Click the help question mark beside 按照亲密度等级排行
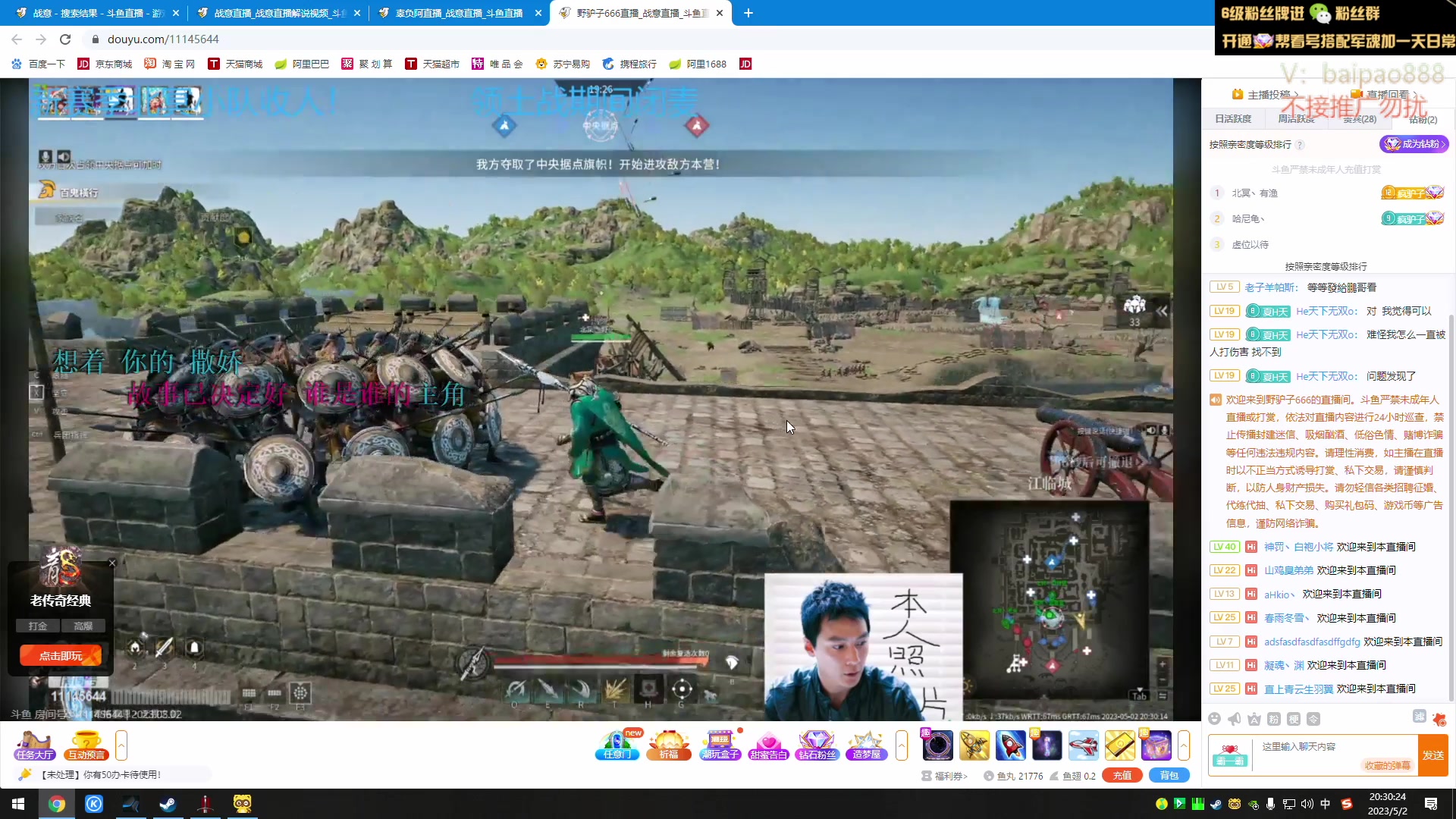The height and width of the screenshot is (819, 1456). point(1300,145)
